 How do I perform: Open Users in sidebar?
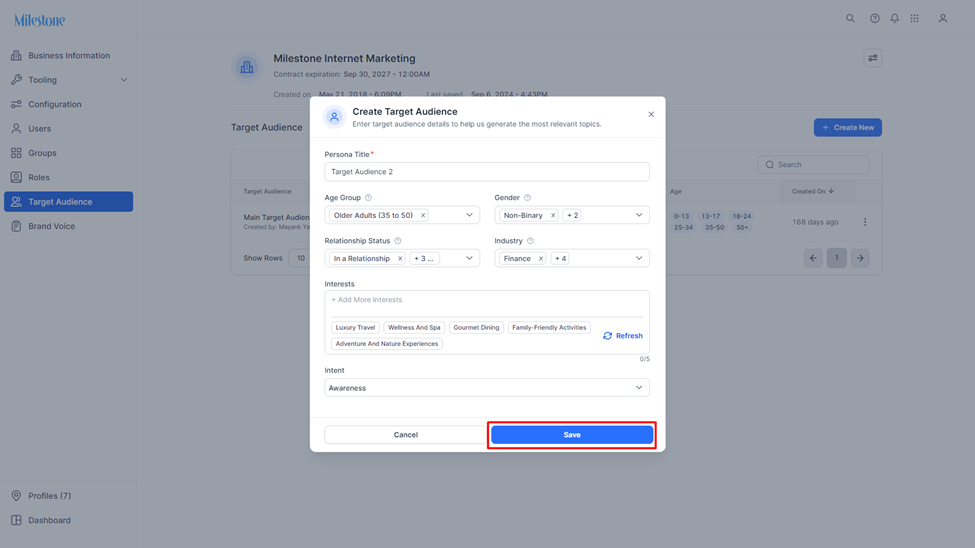pos(68,129)
